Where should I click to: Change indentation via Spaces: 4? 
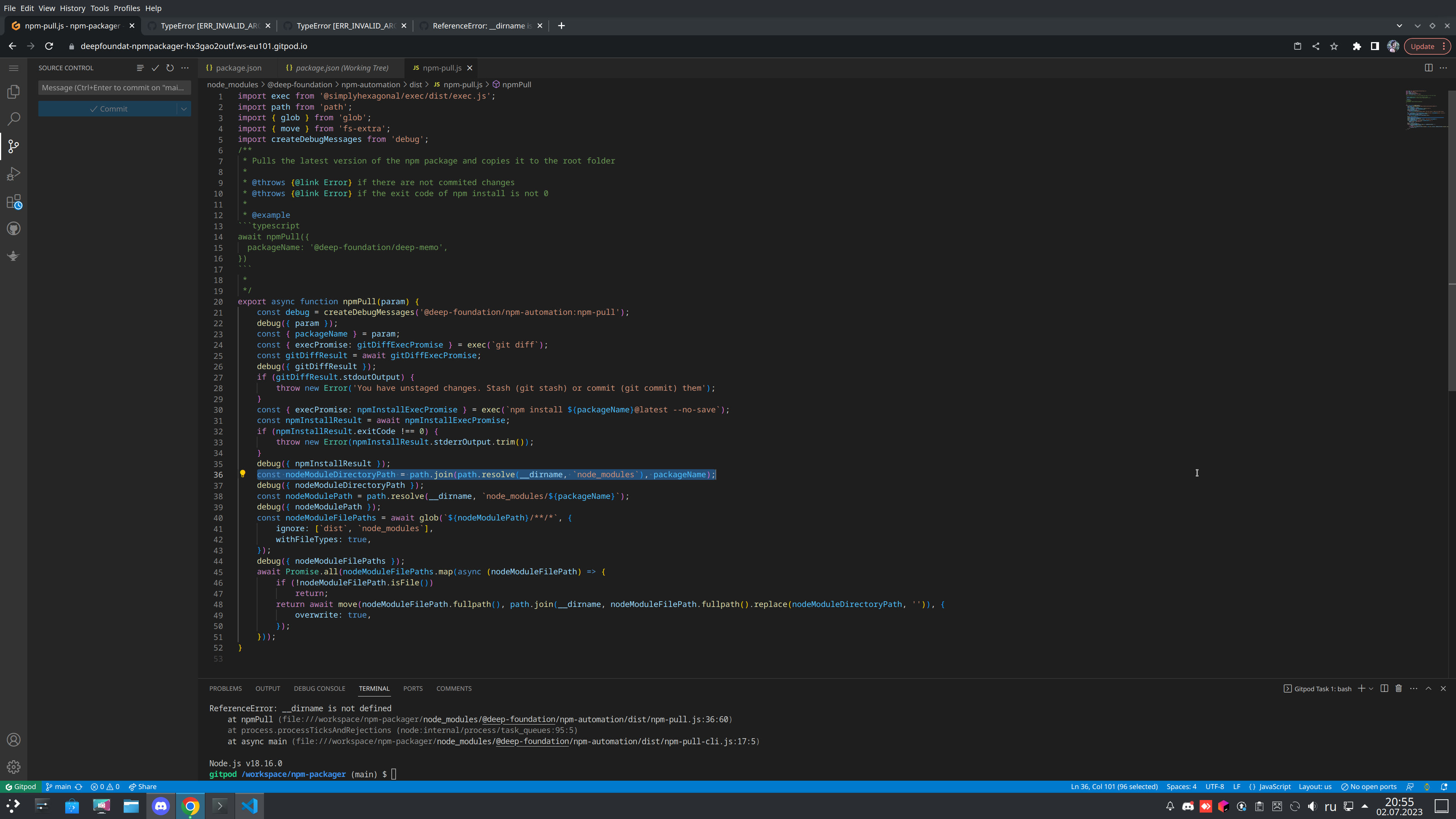click(1181, 787)
